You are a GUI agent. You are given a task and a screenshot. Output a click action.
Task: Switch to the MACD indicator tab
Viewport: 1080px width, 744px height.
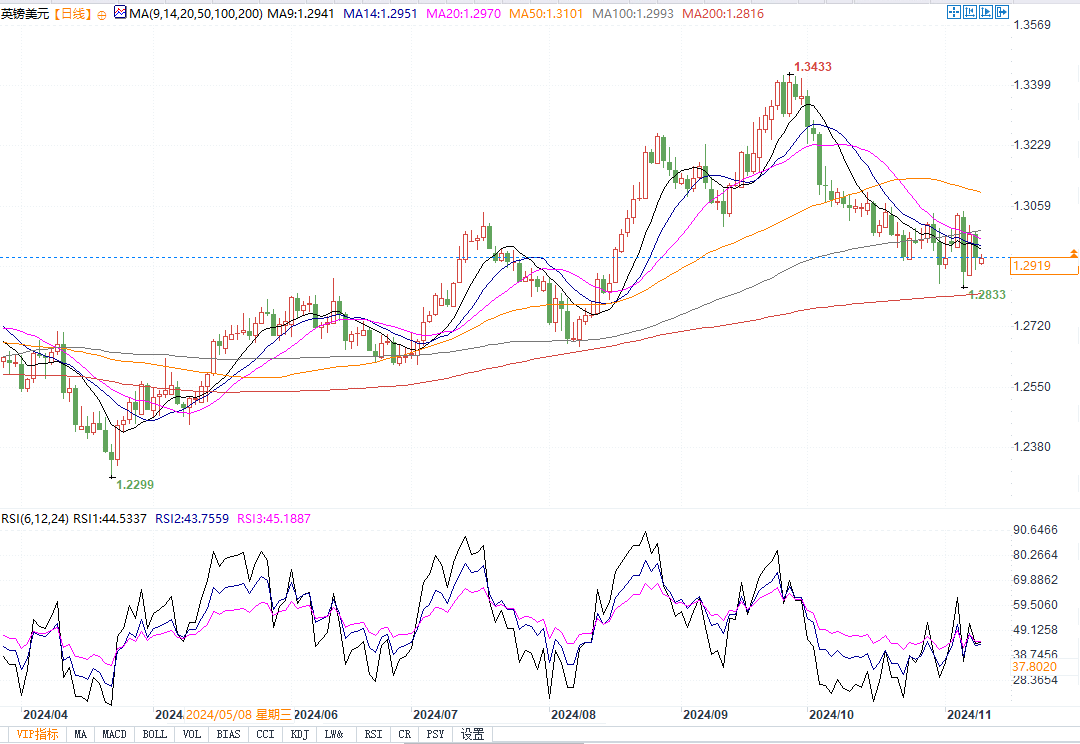click(115, 735)
